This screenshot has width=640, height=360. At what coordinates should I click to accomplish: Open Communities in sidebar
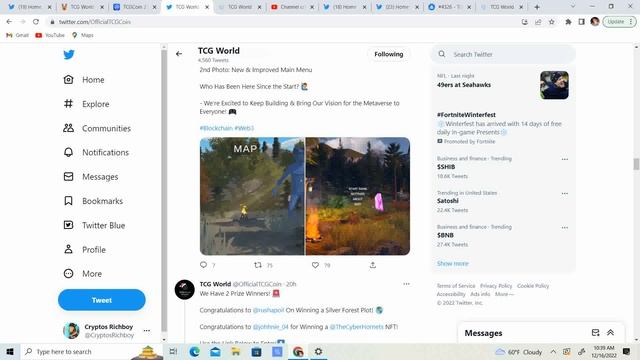(97, 128)
